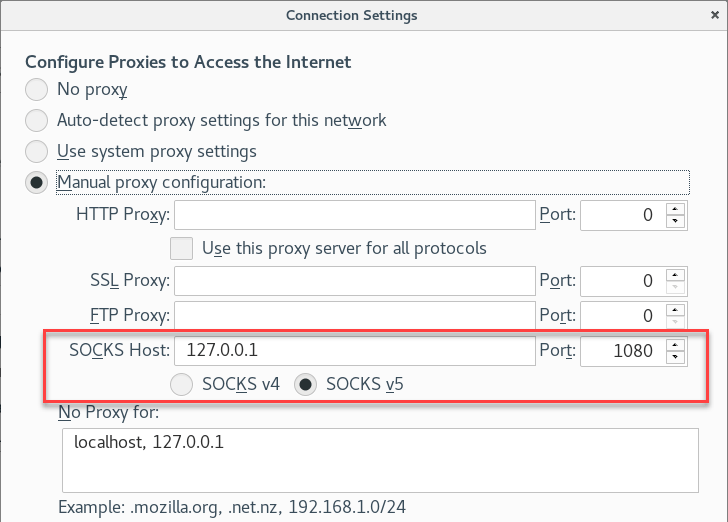This screenshot has height=522, width=728.
Task: Choose Auto-detect proxy settings for this network
Action: (x=37, y=121)
